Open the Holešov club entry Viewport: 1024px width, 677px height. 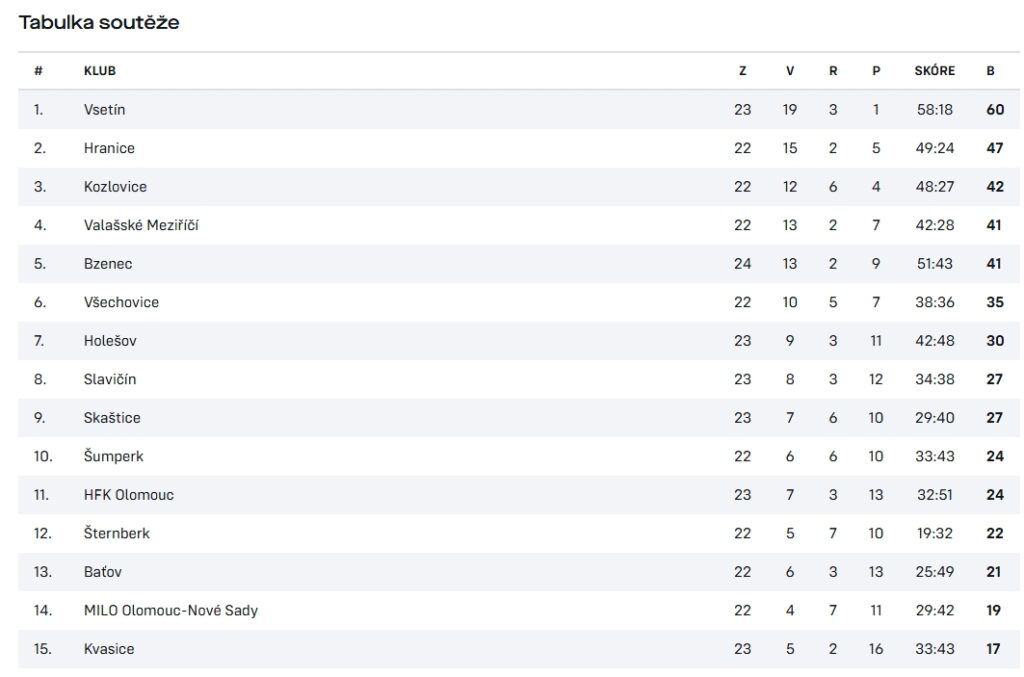click(x=110, y=341)
